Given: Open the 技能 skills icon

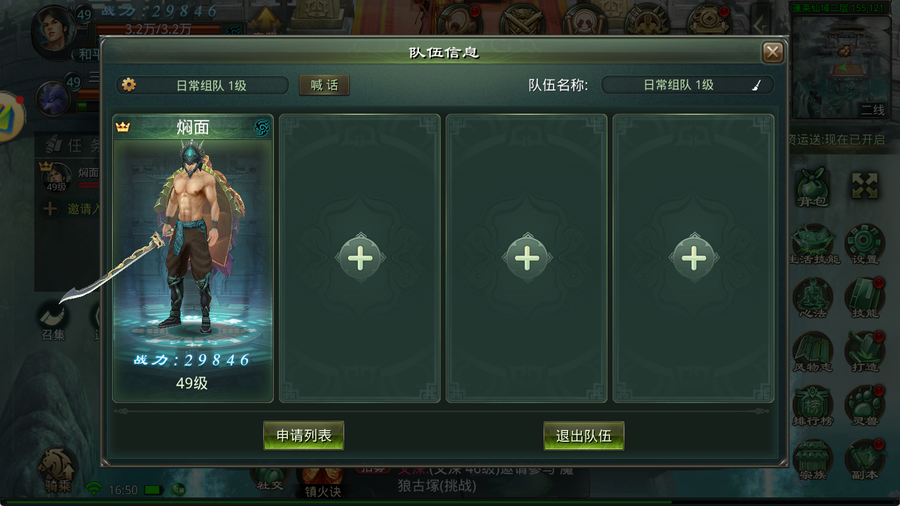Looking at the screenshot, I should (864, 298).
